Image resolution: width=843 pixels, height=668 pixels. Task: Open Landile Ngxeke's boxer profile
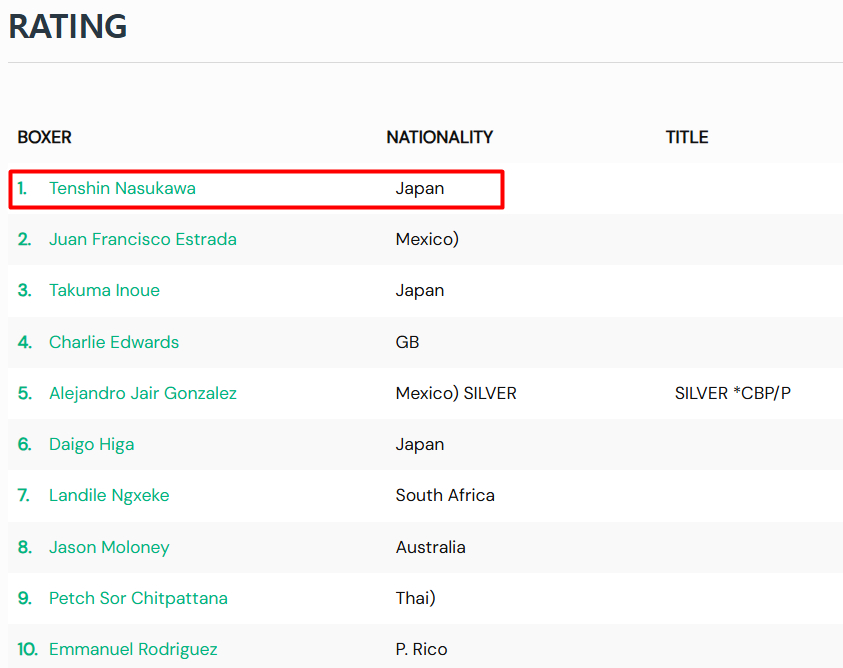[x=109, y=495]
